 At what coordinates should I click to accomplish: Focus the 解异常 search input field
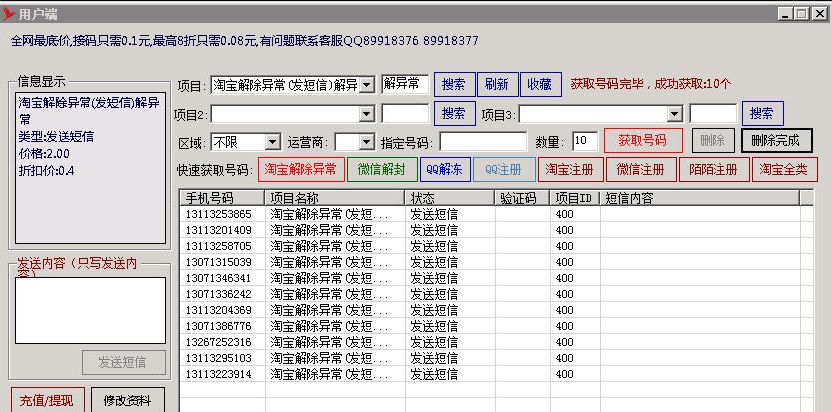pos(405,84)
